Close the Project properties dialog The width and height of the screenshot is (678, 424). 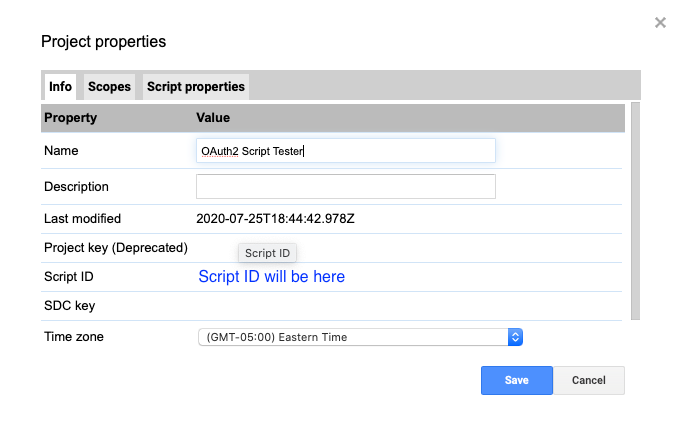660,22
